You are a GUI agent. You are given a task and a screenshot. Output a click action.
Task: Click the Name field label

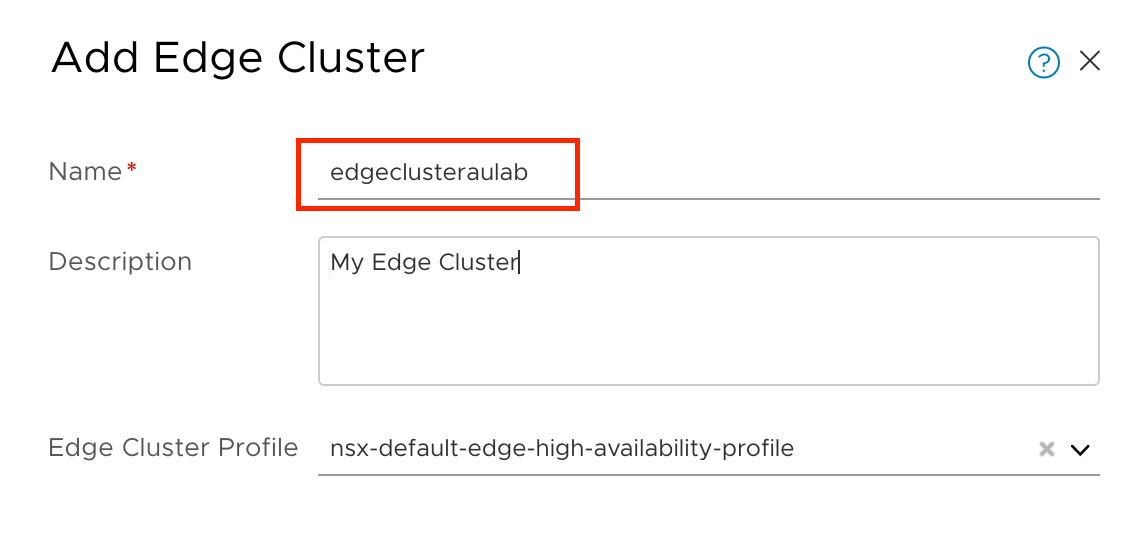85,172
